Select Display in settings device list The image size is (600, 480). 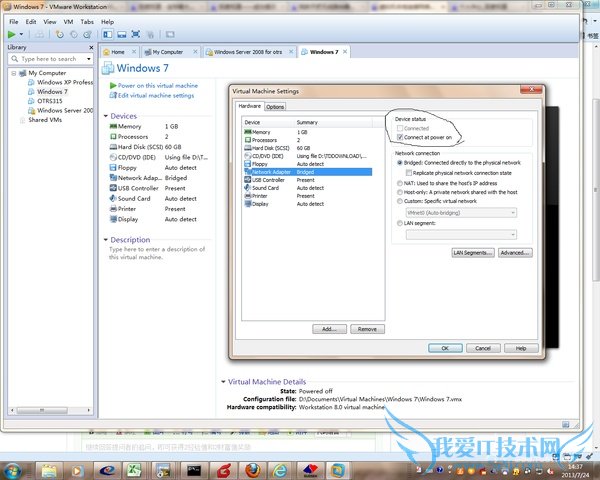(x=308, y=204)
